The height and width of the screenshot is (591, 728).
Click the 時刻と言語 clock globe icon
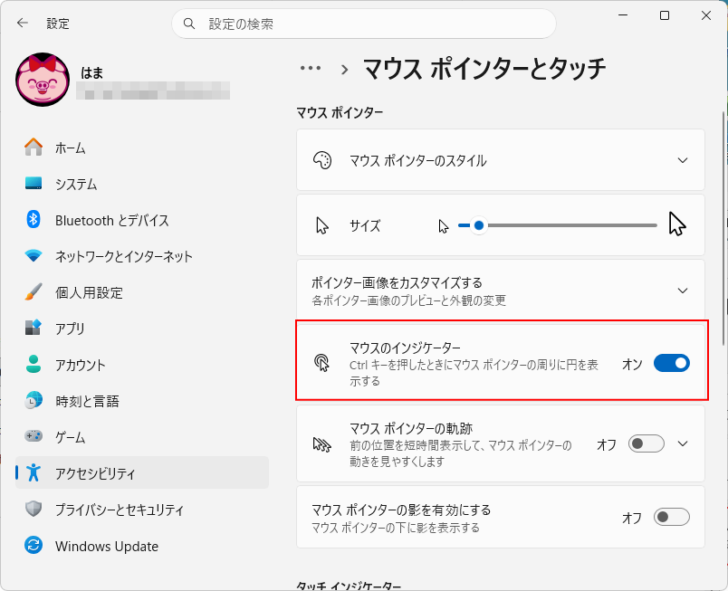33,400
